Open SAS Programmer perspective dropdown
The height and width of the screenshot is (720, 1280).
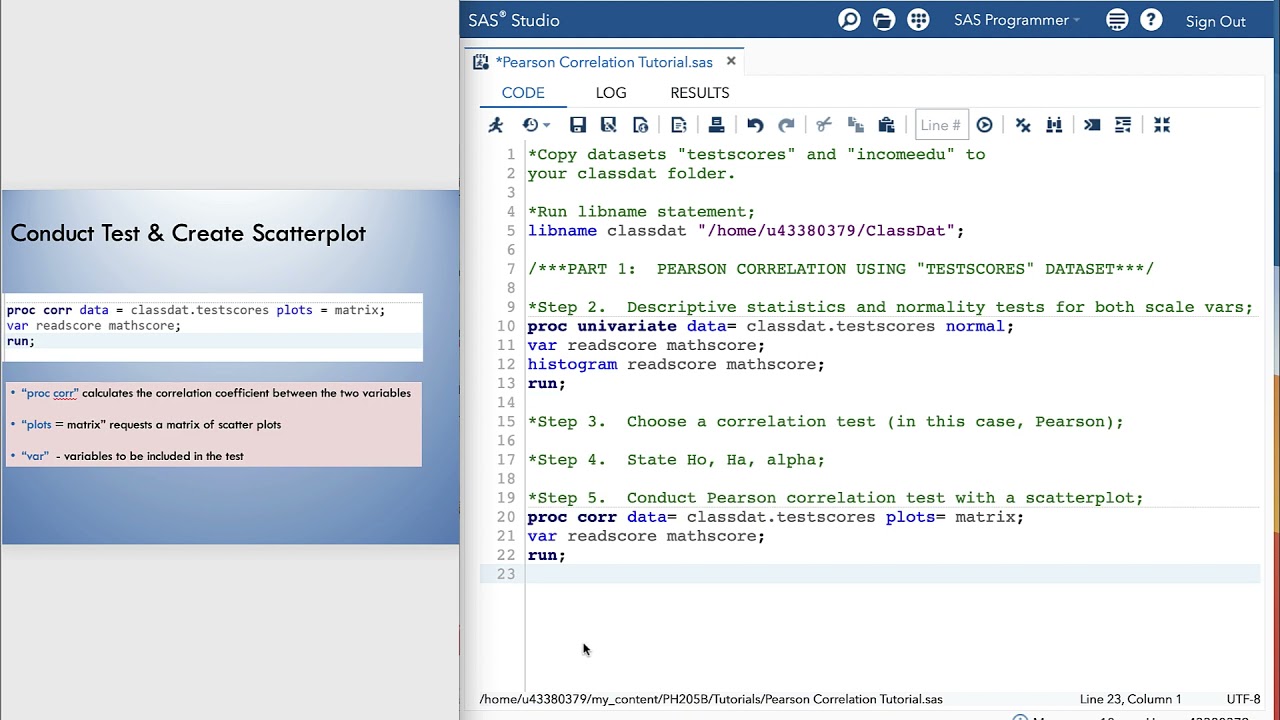[1017, 20]
